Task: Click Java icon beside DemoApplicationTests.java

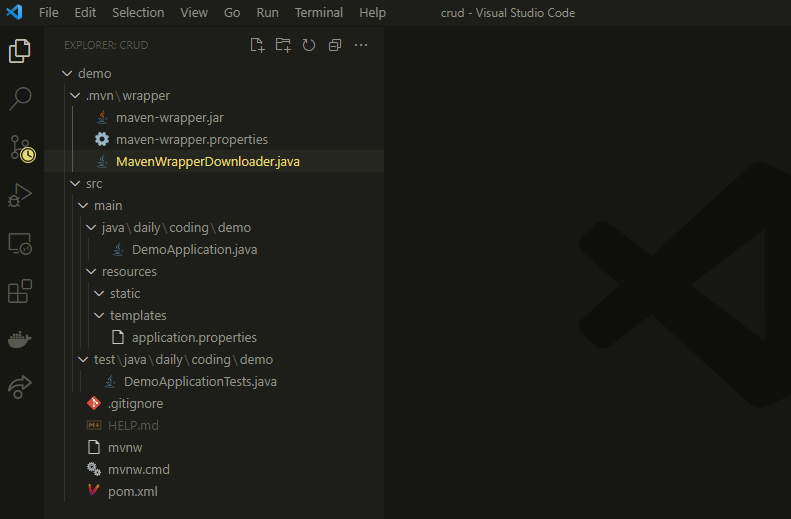Action: pyautogui.click(x=110, y=382)
